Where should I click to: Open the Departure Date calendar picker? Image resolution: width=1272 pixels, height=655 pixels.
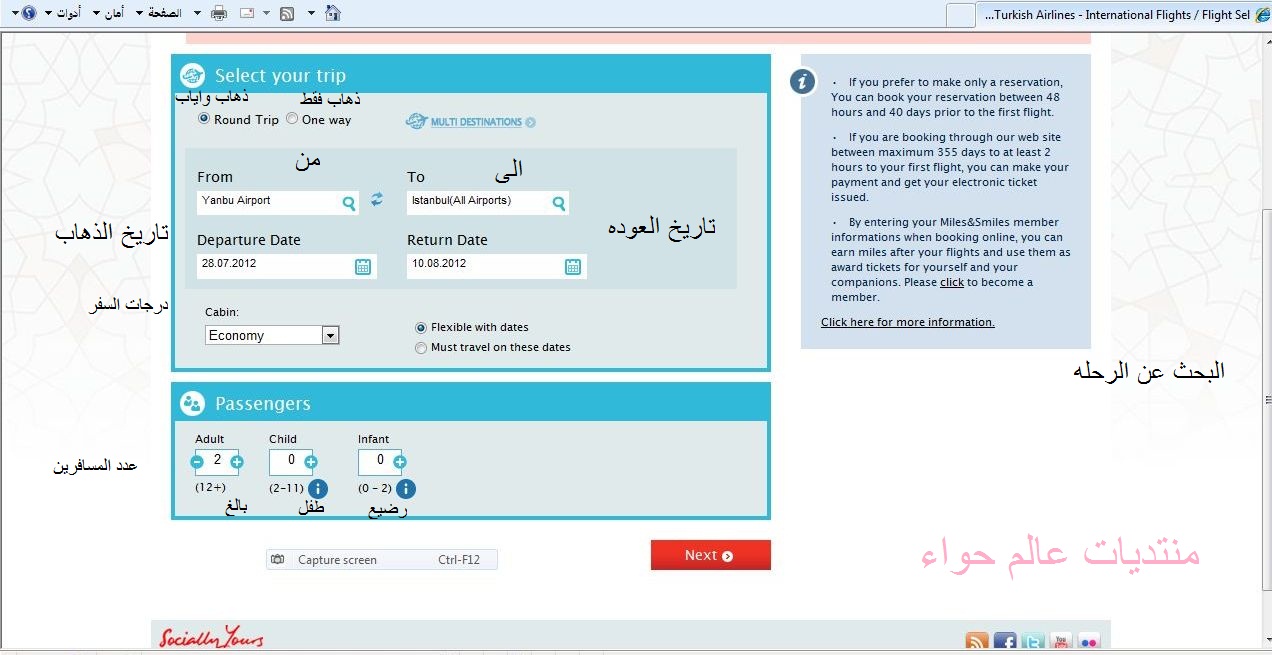[x=363, y=266]
